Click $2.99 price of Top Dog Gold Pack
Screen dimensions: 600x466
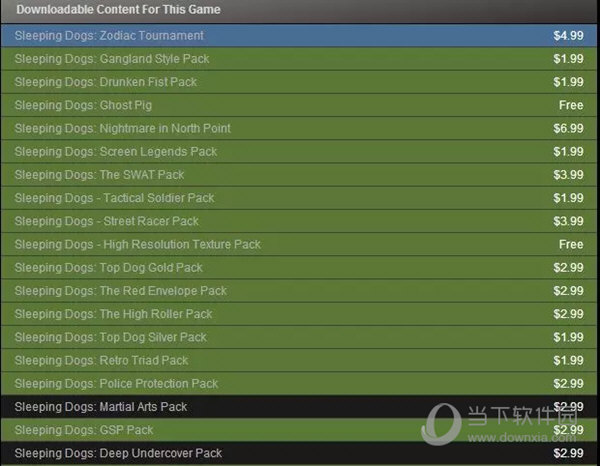click(568, 267)
